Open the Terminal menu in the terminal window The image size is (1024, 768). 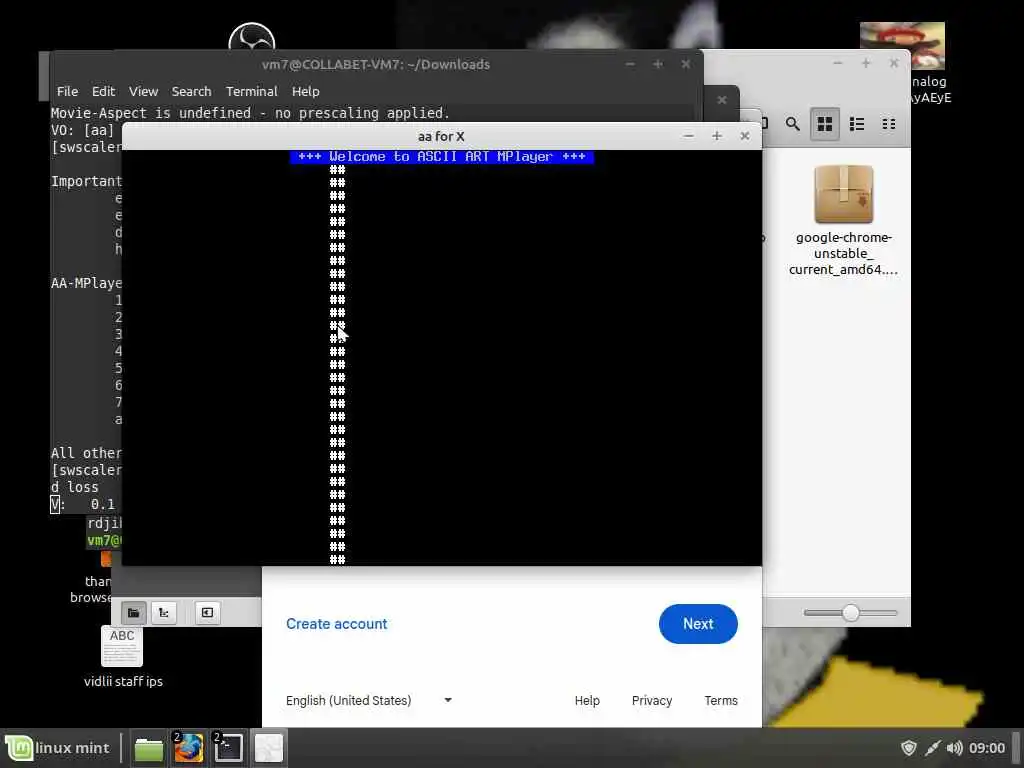click(251, 91)
